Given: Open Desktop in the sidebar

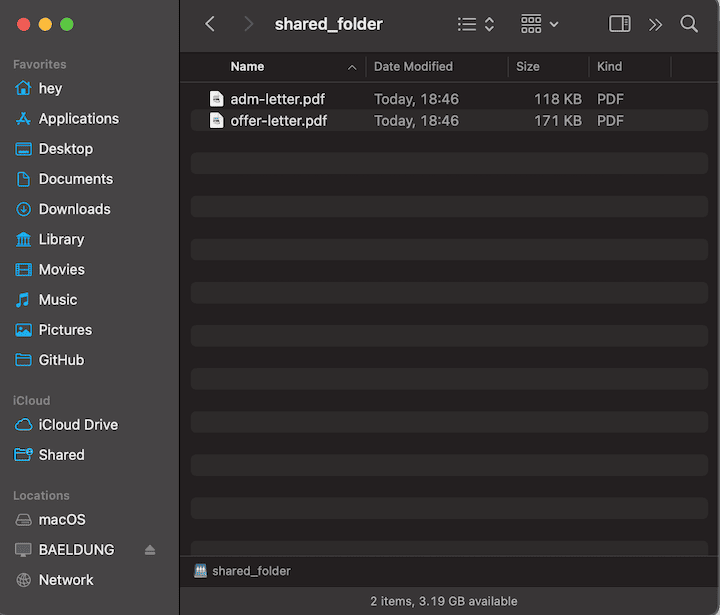Looking at the screenshot, I should pyautogui.click(x=66, y=149).
